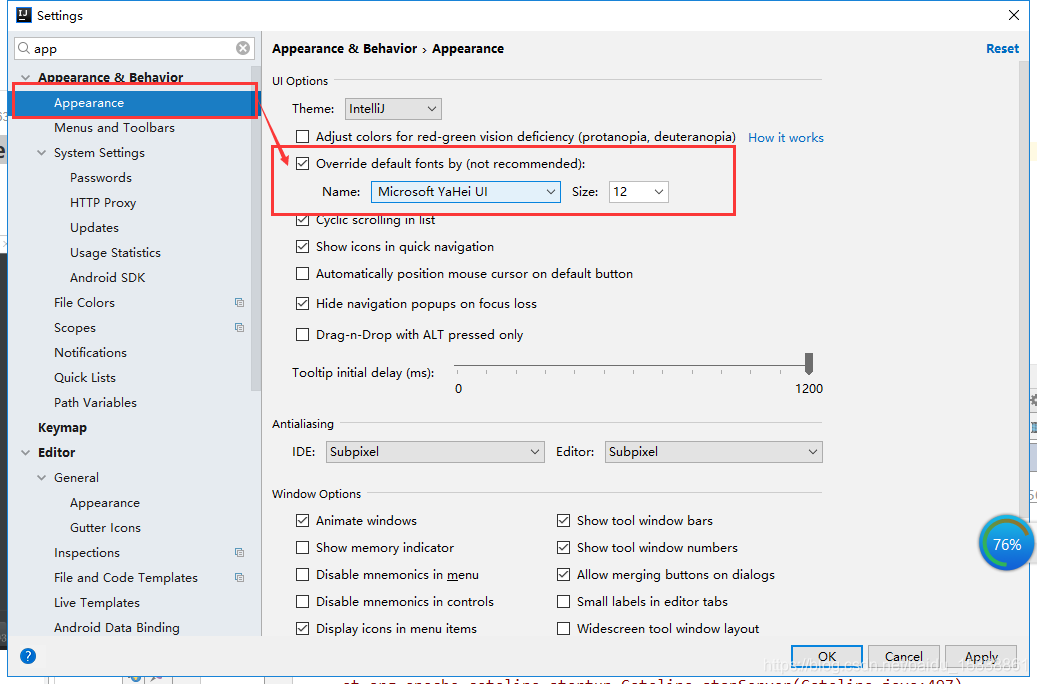The image size is (1037, 684).
Task: Toggle Animate windows checkbox
Action: pyautogui.click(x=302, y=521)
